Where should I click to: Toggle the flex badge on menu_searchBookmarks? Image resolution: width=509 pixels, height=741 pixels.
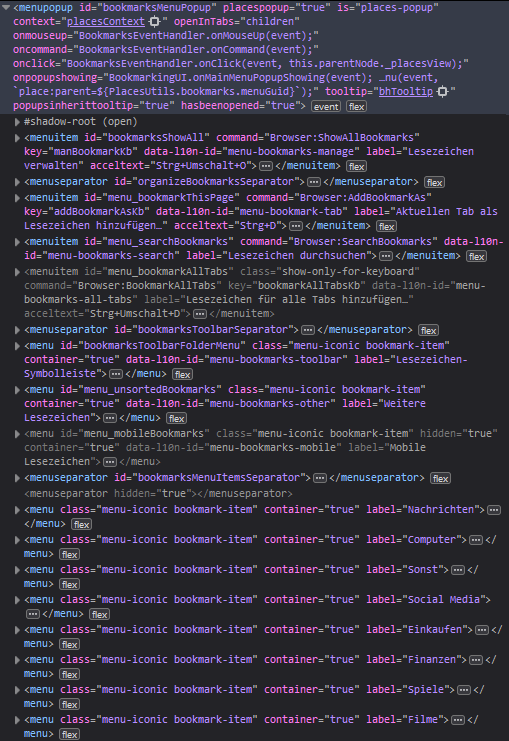(476, 257)
